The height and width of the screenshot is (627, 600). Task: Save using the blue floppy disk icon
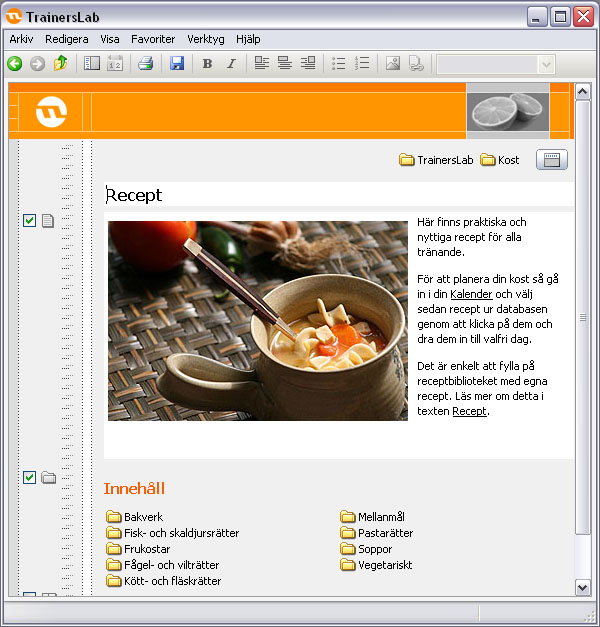click(x=177, y=64)
